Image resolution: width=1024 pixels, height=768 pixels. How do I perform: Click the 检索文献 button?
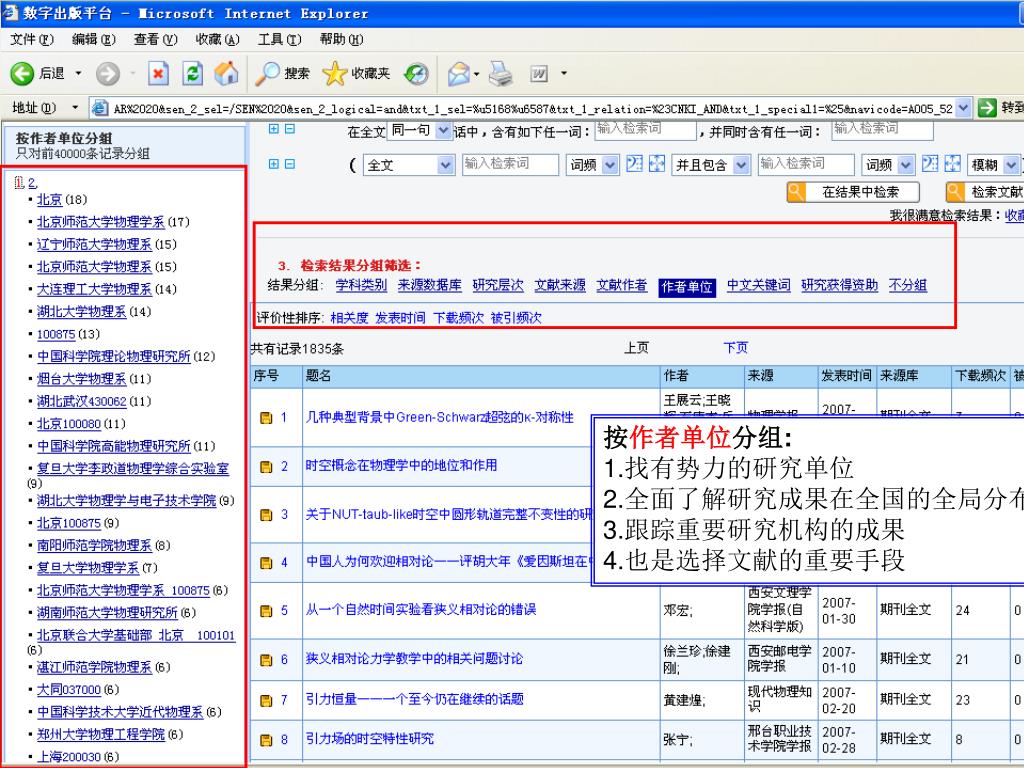click(985, 192)
